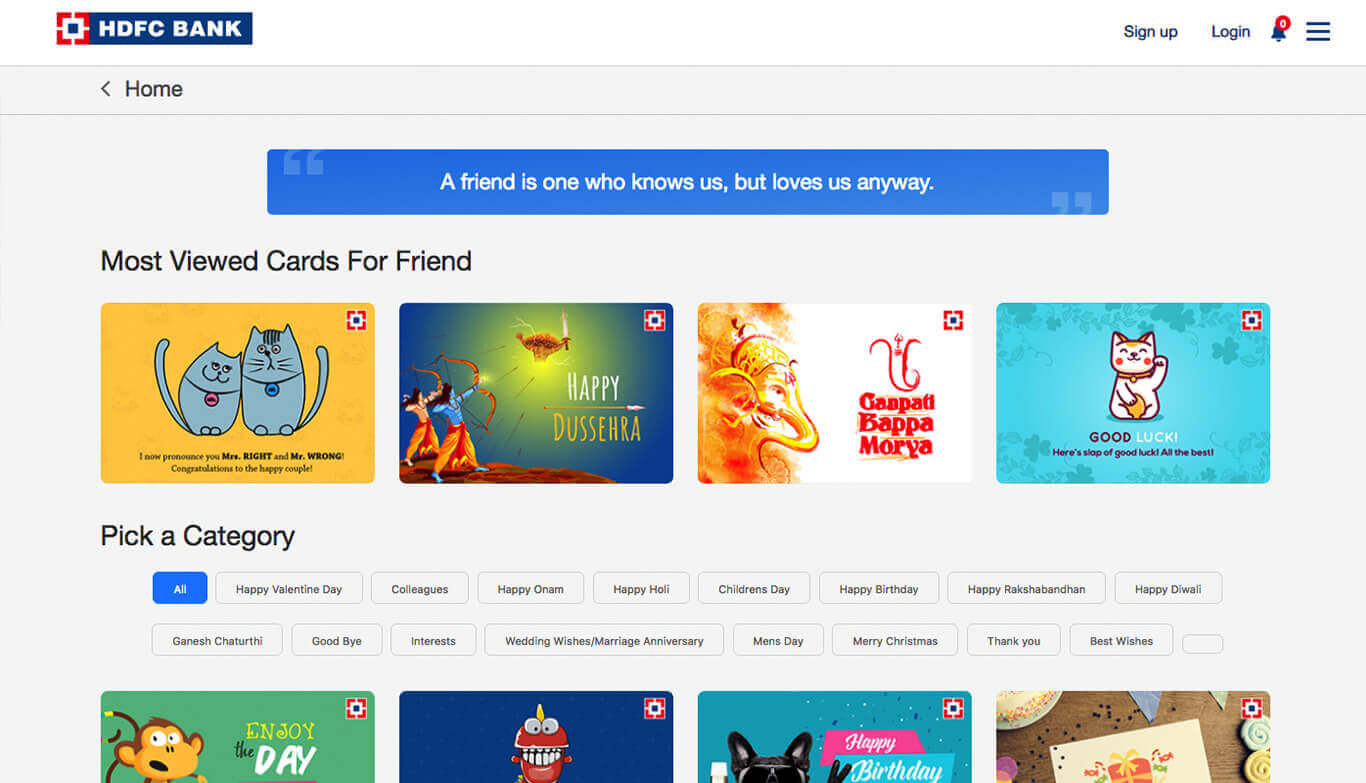The height and width of the screenshot is (783, 1366).
Task: Click HDFC logo badge on cats card
Action: (x=356, y=321)
